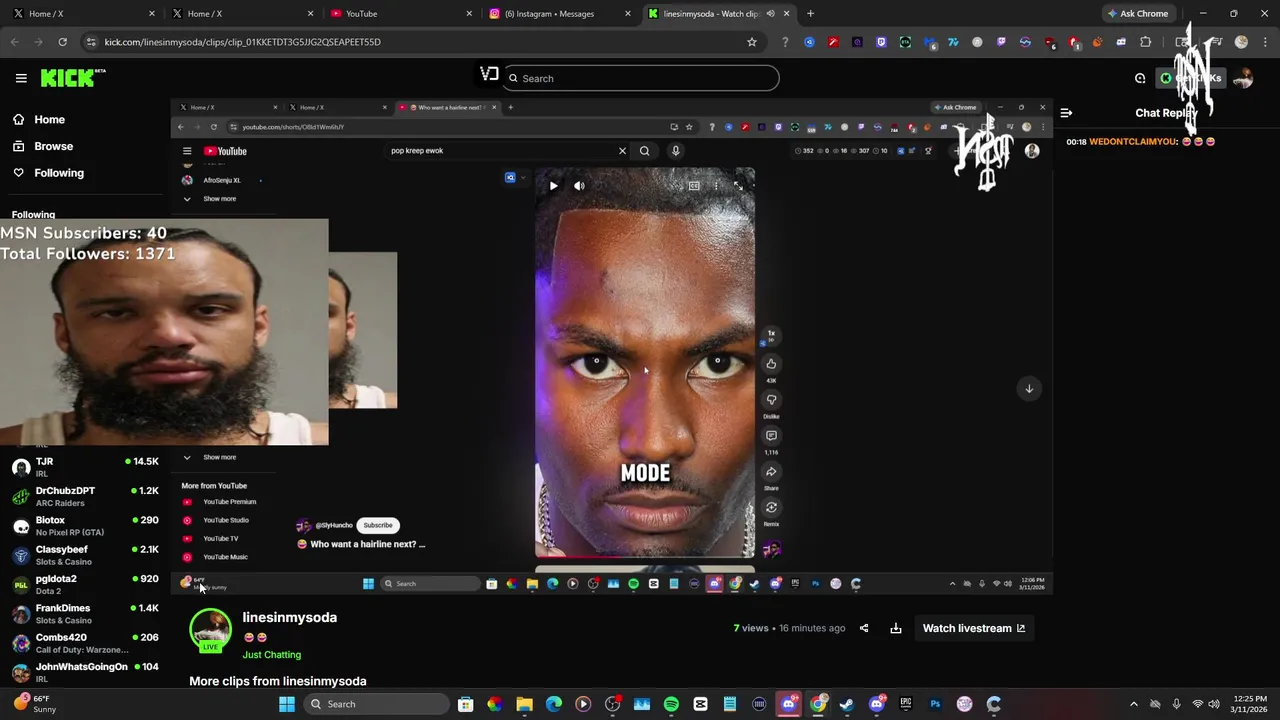Open Kick profile avatar menu
This screenshot has height=720, width=1280.
click(x=1243, y=78)
